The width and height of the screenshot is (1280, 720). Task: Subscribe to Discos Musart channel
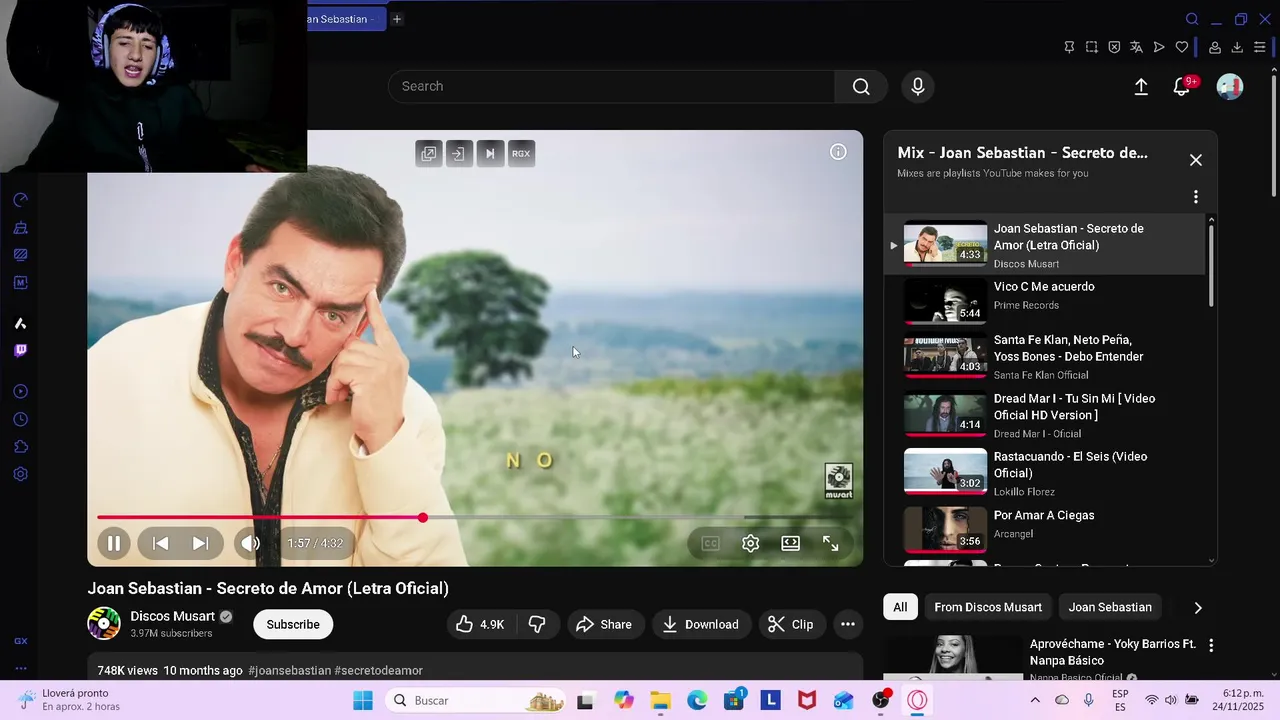tap(293, 624)
